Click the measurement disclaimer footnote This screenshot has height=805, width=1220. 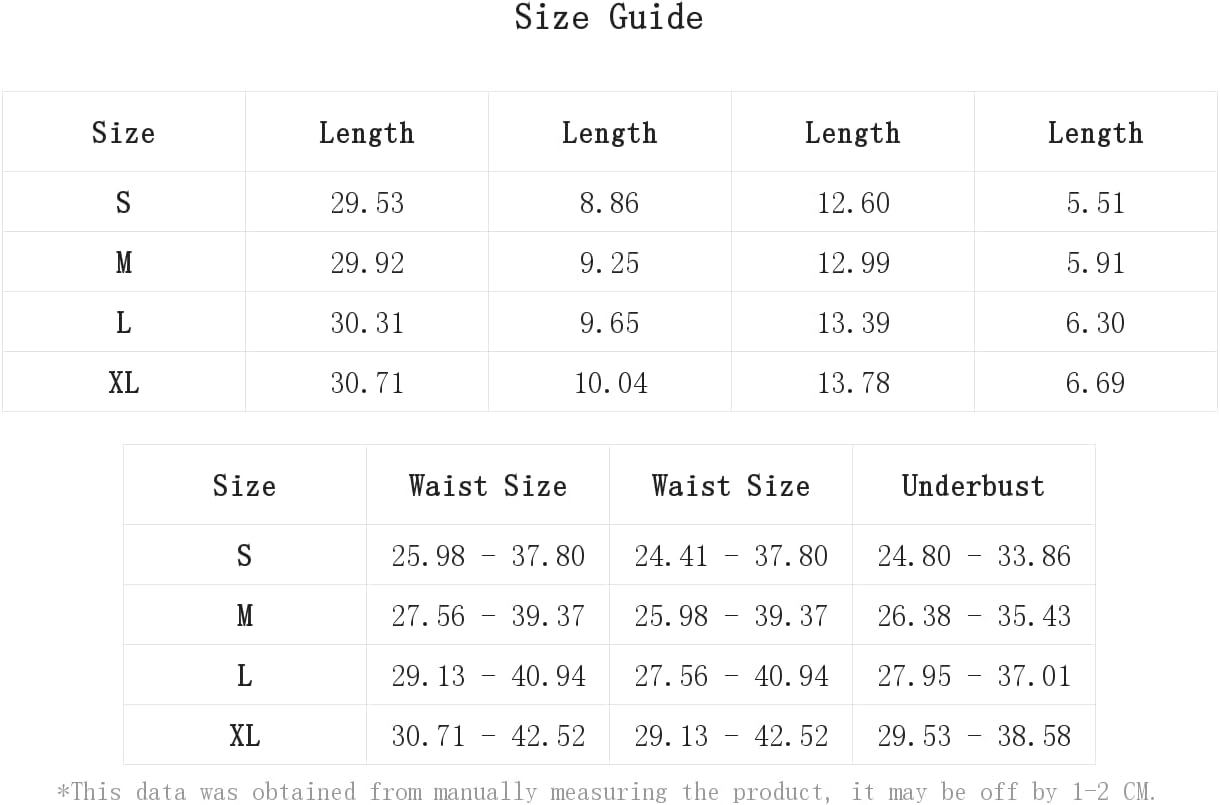click(x=607, y=792)
